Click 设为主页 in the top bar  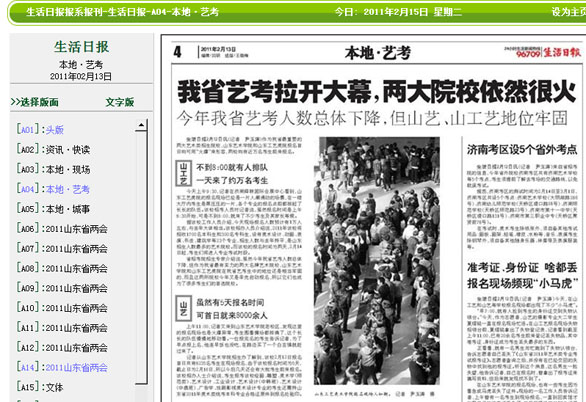pyautogui.click(x=569, y=12)
